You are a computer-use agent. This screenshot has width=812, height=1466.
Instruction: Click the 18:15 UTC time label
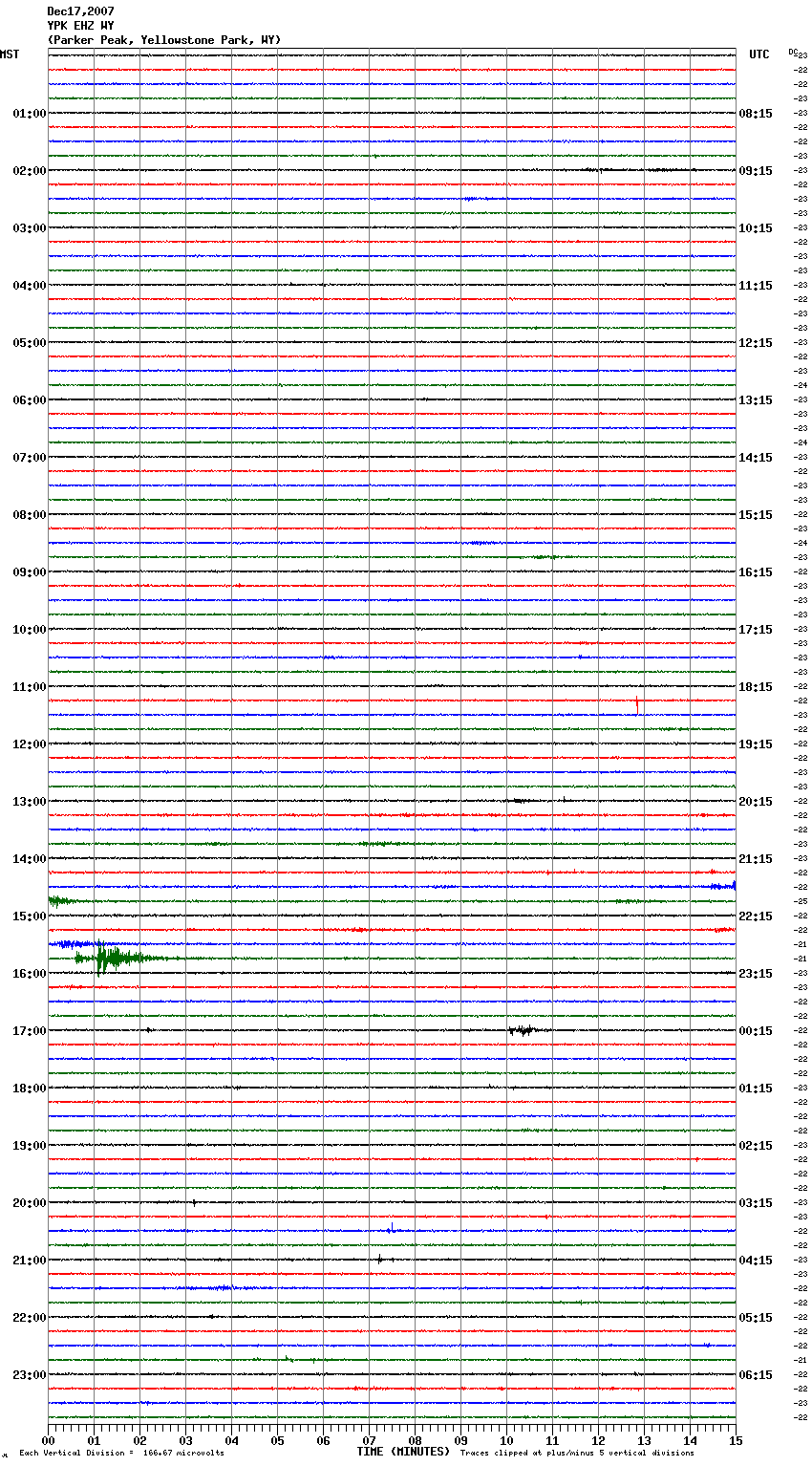pos(756,687)
